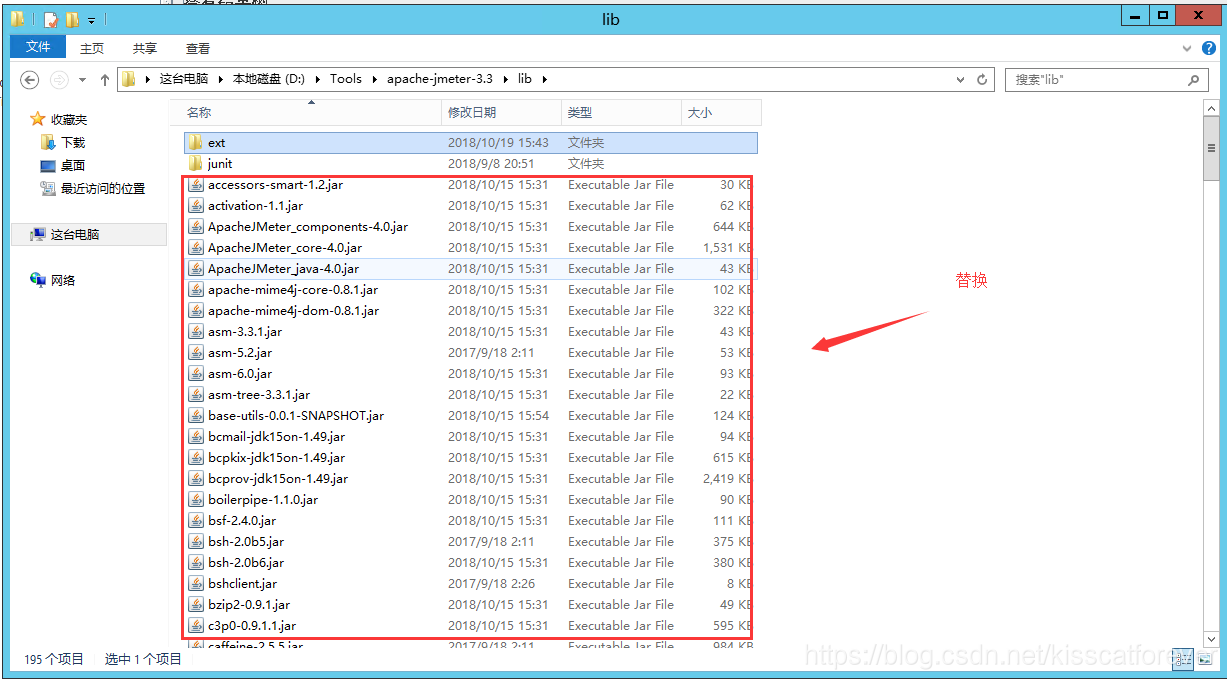The width and height of the screenshot is (1227, 679).
Task: Select activation-1.1.jar file icon
Action: [196, 205]
